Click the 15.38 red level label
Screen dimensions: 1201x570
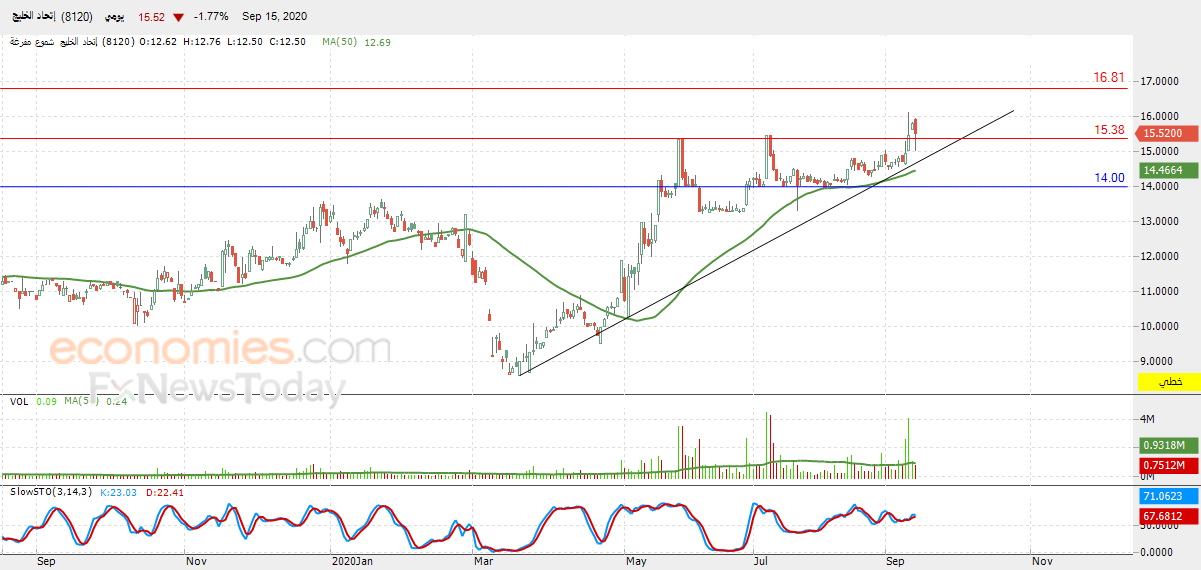[x=1109, y=130]
